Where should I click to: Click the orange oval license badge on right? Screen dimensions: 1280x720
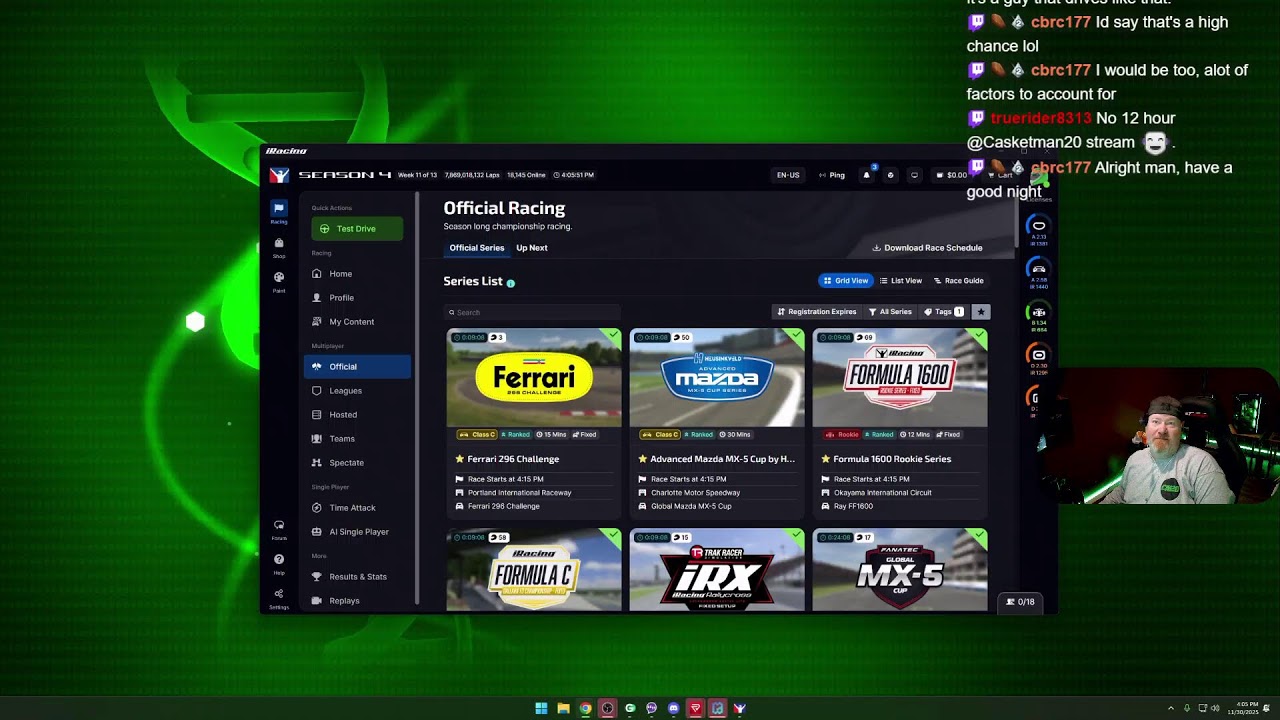tap(1039, 358)
